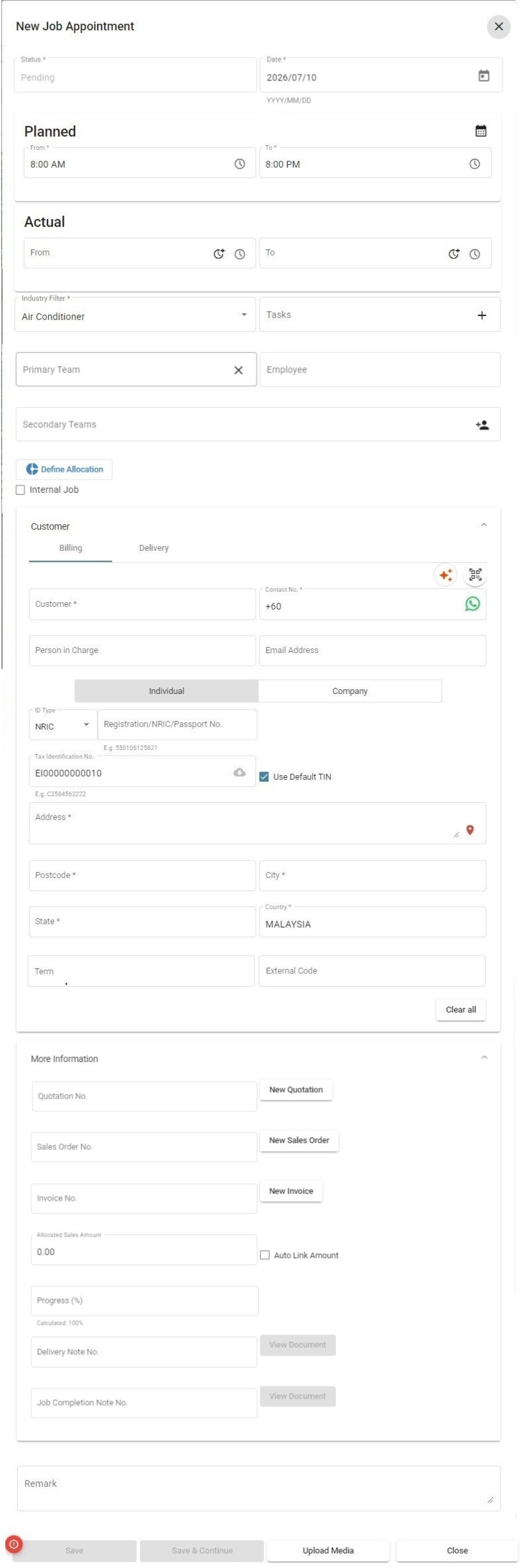Click the Remark text area
Image resolution: width=524 pixels, height=1568 pixels.
pyautogui.click(x=259, y=1488)
